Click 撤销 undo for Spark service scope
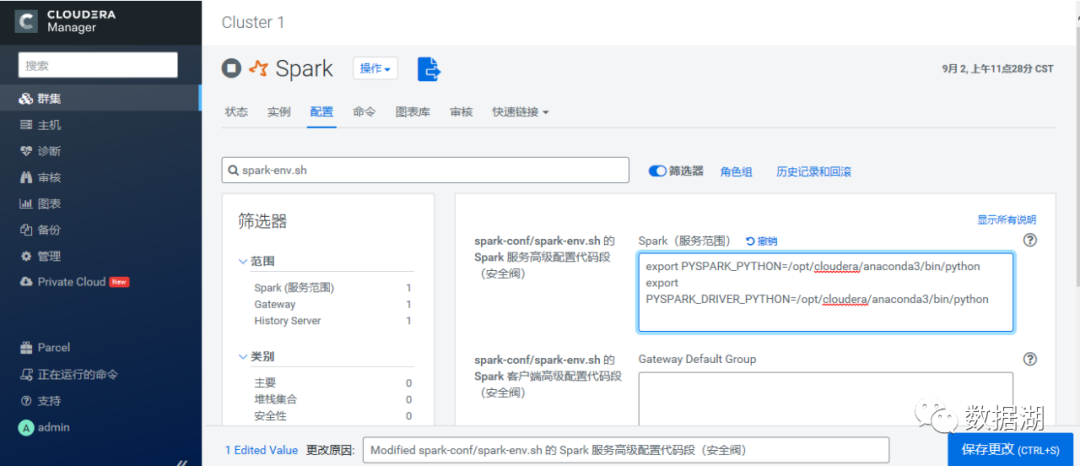1080x466 pixels. click(x=762, y=242)
